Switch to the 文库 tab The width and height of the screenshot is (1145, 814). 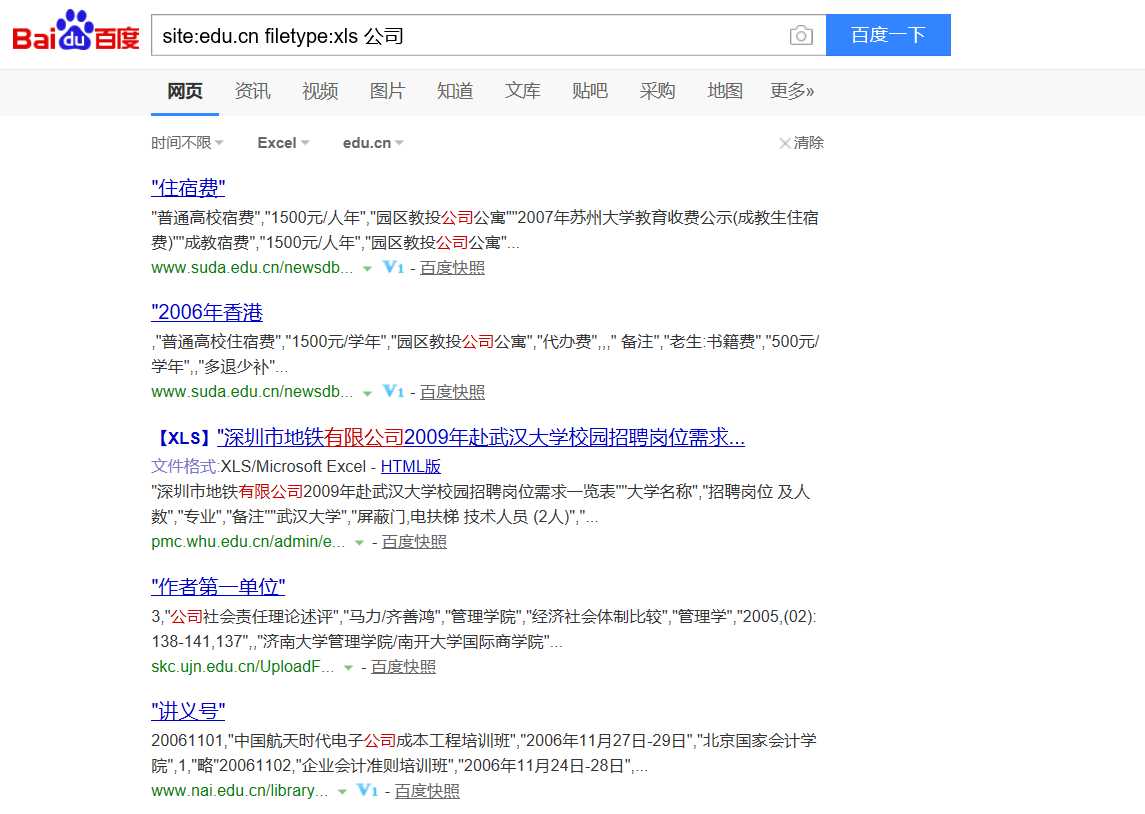(522, 91)
